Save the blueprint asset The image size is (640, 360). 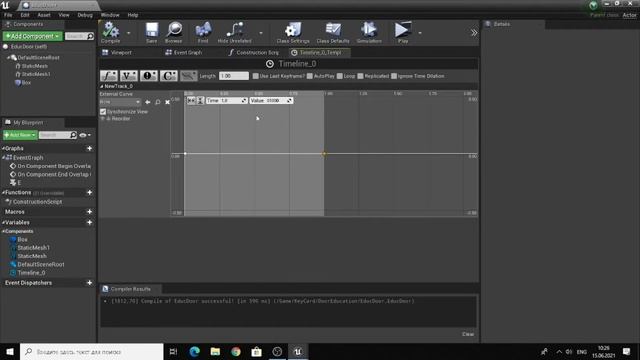(151, 32)
